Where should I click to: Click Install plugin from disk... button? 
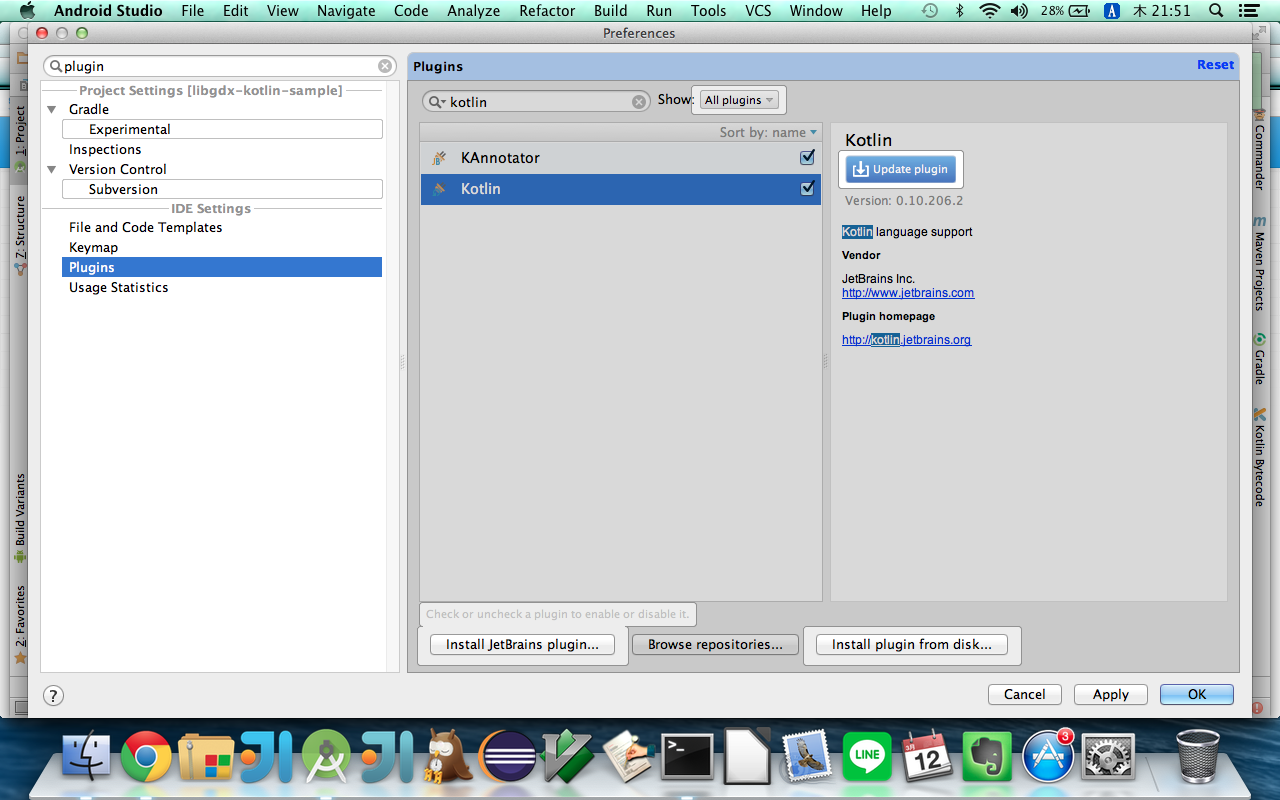point(912,645)
